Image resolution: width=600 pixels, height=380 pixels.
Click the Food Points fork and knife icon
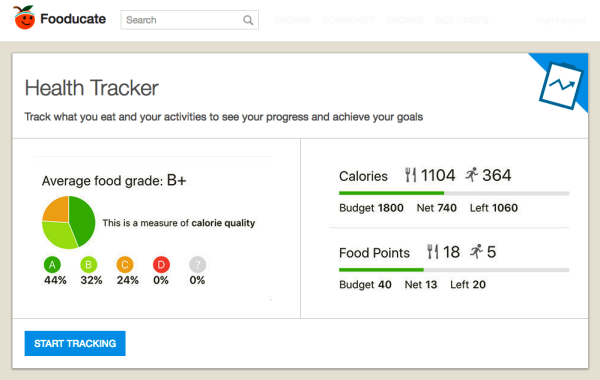[x=433, y=252]
